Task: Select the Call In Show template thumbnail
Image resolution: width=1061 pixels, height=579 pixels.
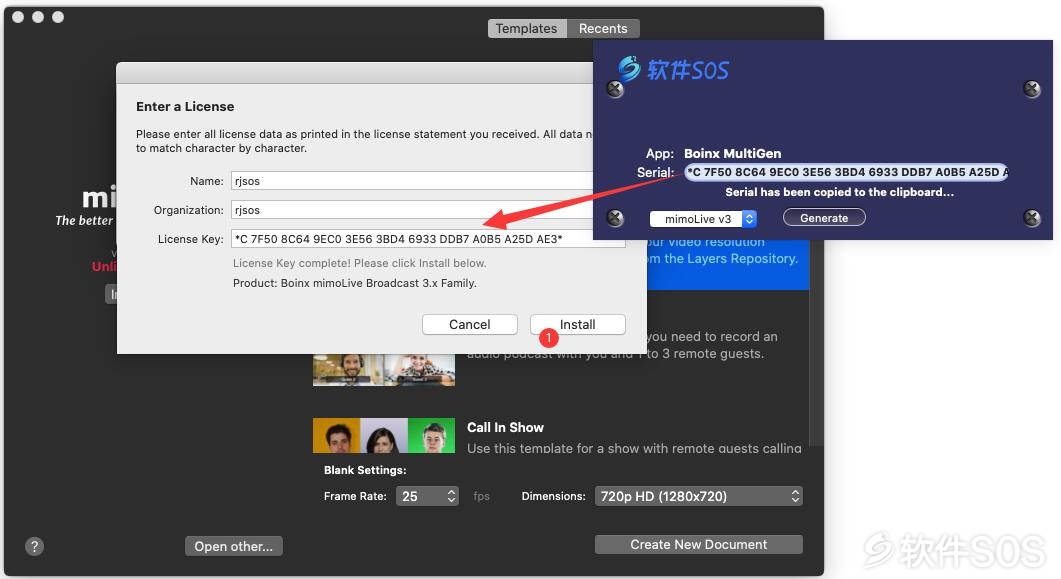Action: click(384, 436)
